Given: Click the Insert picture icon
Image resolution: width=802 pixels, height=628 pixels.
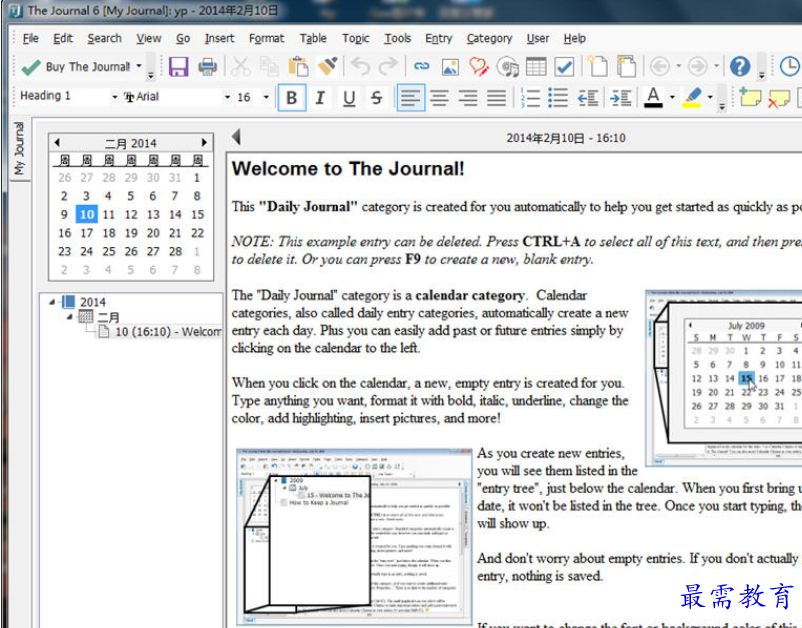Looking at the screenshot, I should pyautogui.click(x=450, y=66).
